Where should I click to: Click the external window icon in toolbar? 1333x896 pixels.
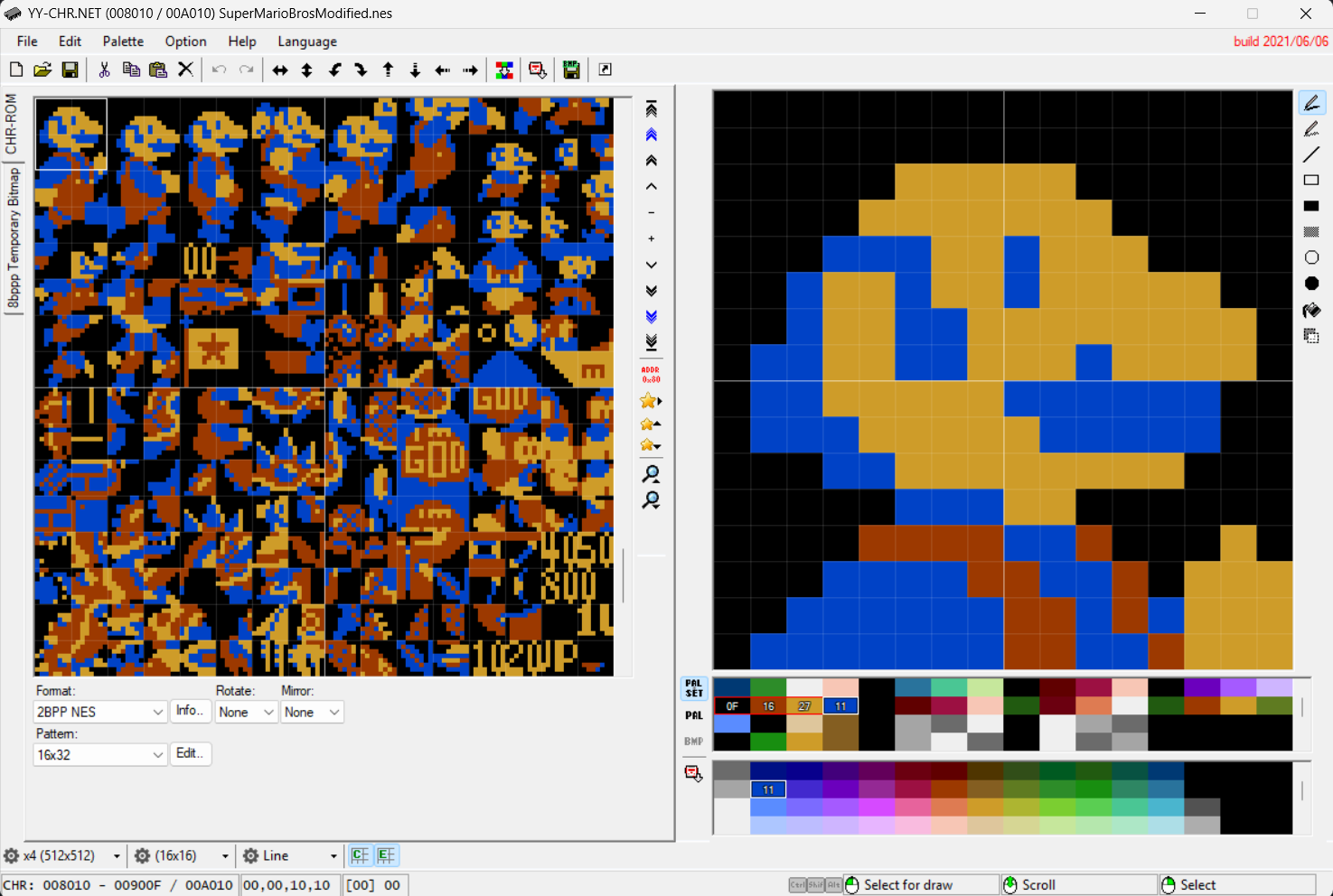[x=605, y=70]
